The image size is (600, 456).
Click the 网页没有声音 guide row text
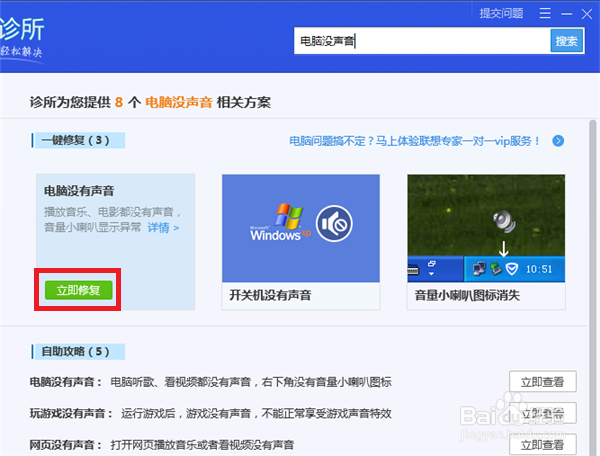[x=162, y=445]
